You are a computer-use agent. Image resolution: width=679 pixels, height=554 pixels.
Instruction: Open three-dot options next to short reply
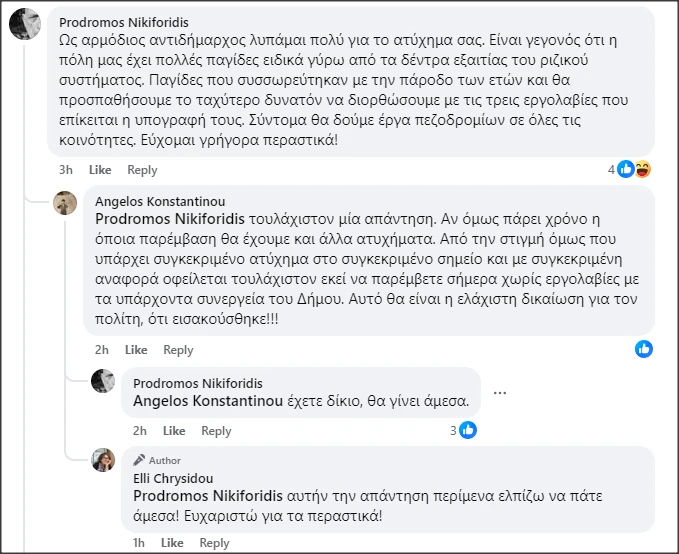click(x=500, y=392)
